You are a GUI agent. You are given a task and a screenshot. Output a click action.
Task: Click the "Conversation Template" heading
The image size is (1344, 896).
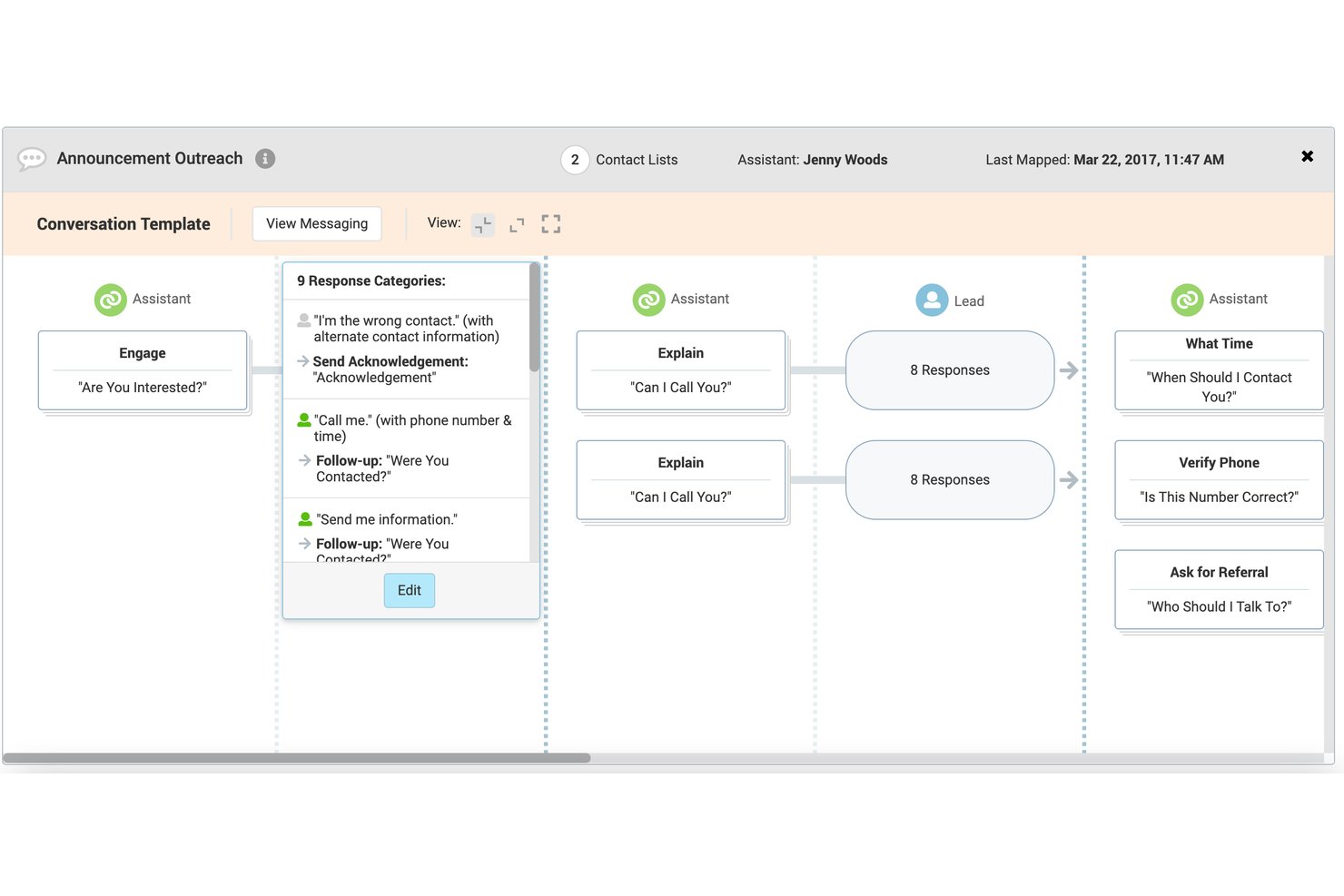tap(124, 224)
